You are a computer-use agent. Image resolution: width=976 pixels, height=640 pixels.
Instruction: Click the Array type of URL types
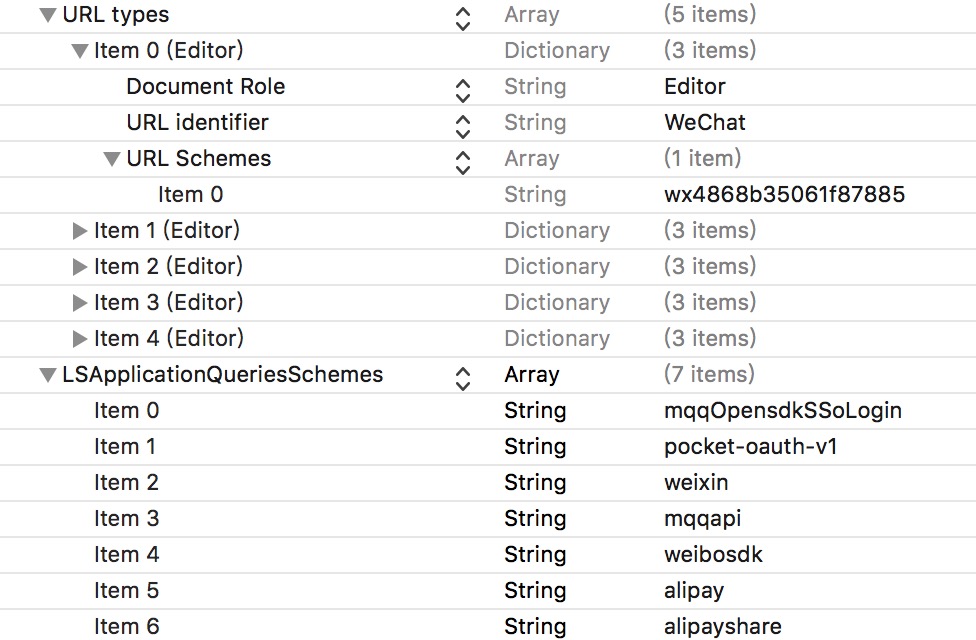(x=532, y=15)
